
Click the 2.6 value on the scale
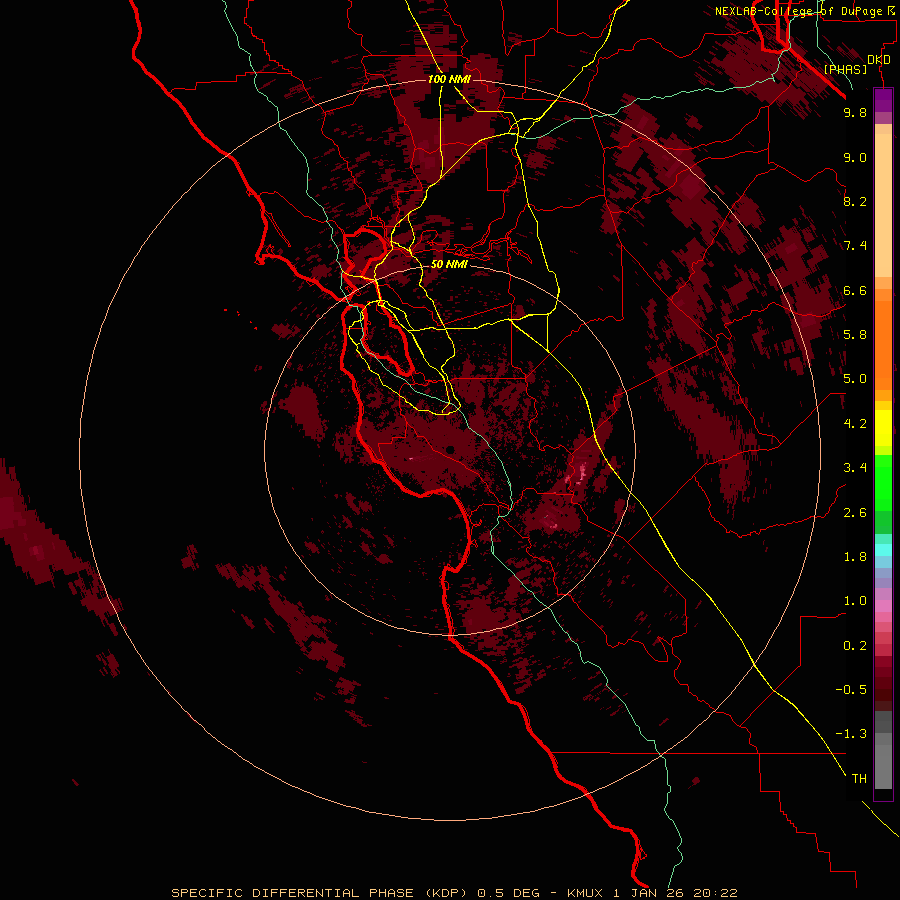pyautogui.click(x=855, y=513)
